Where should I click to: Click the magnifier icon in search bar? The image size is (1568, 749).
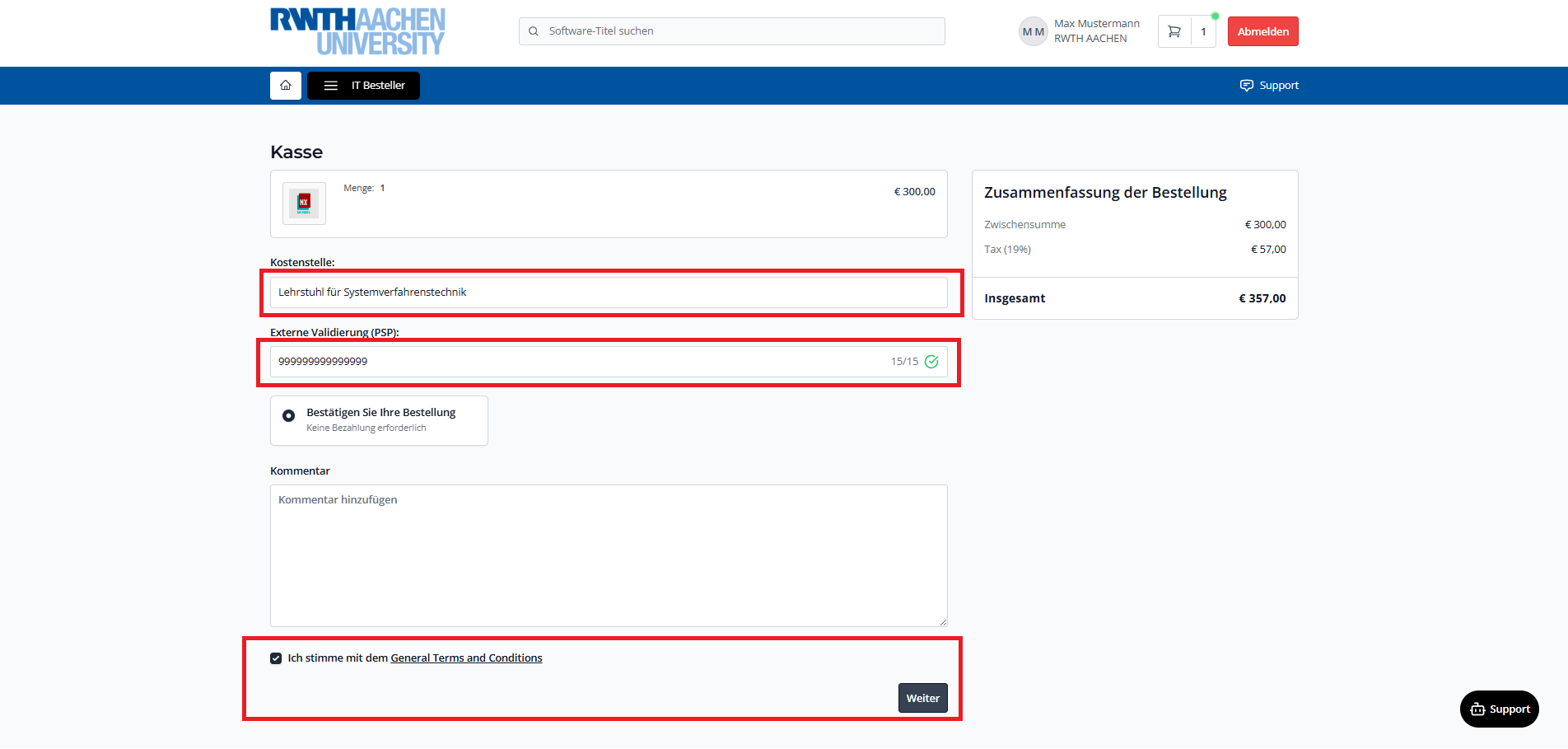coord(534,31)
